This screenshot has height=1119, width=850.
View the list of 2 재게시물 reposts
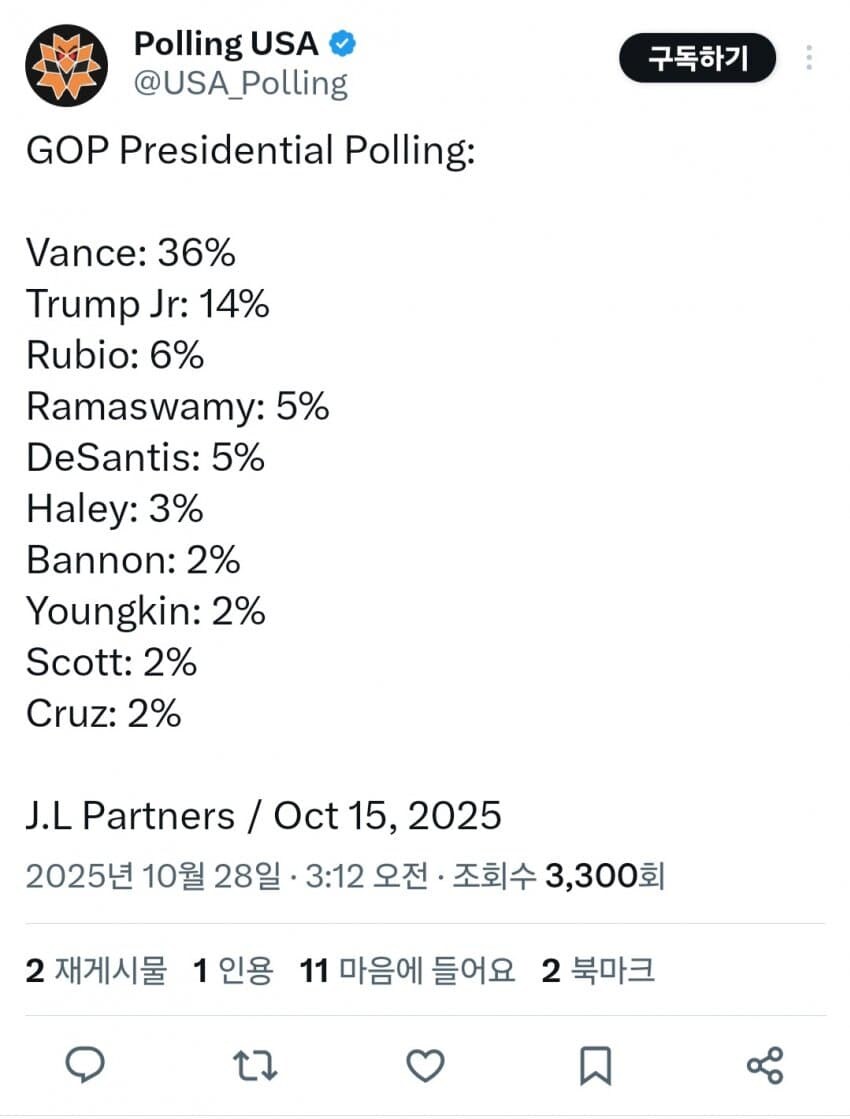(x=97, y=969)
